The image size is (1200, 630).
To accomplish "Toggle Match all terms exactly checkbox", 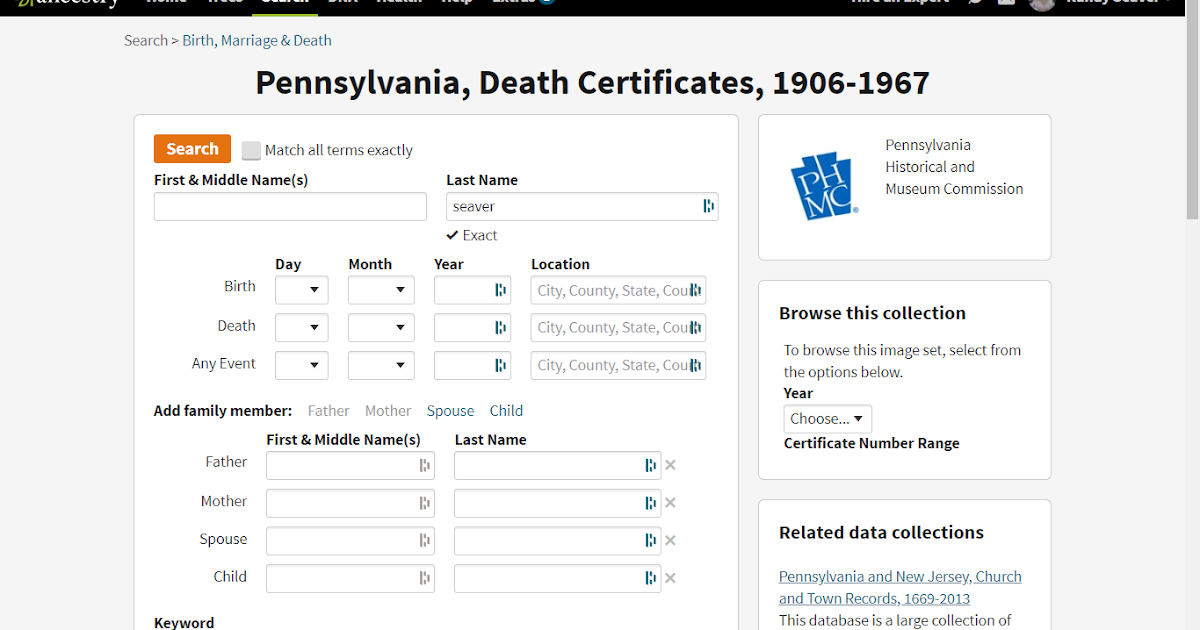I will (x=251, y=150).
